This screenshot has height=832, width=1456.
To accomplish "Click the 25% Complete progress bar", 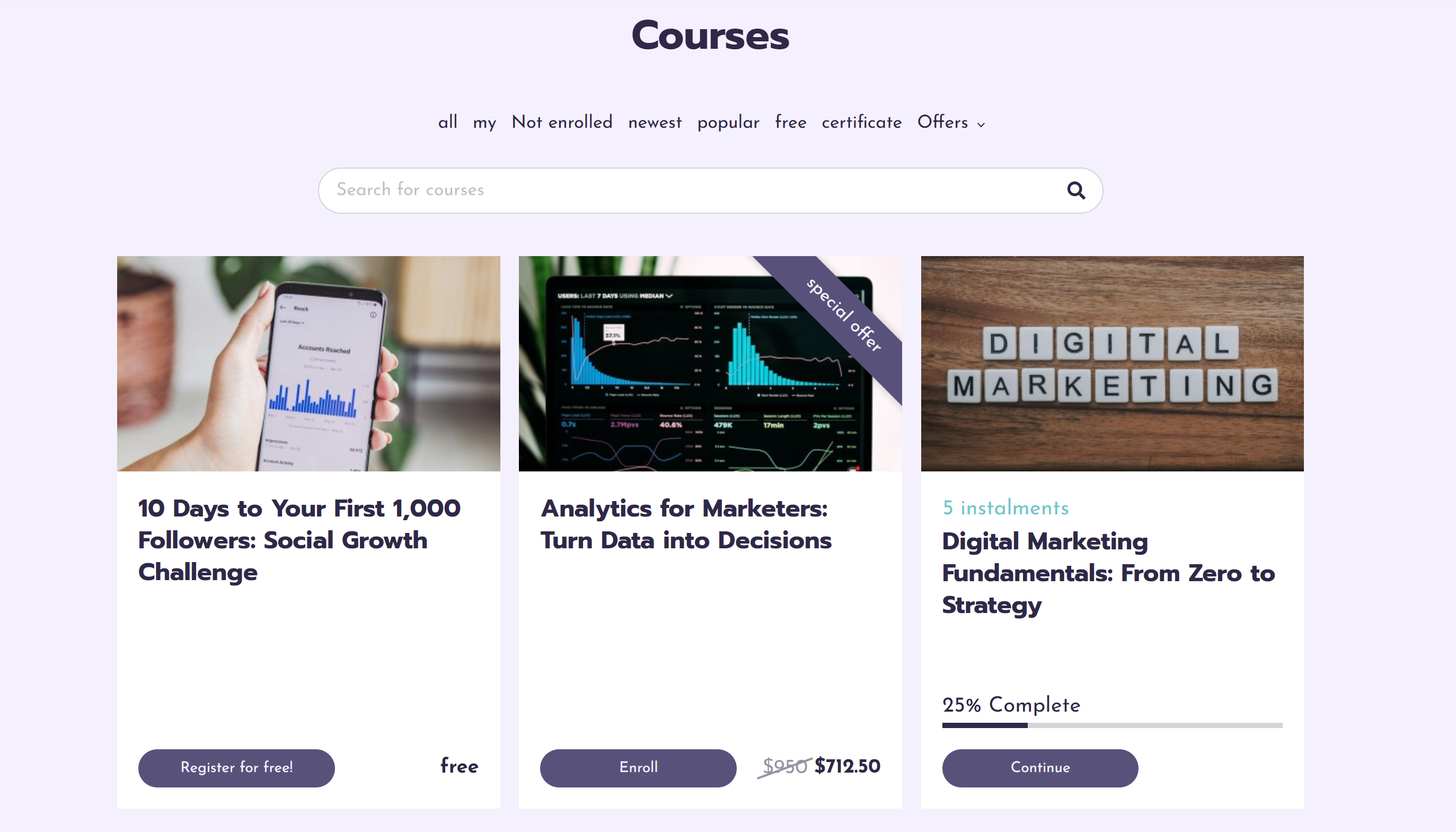I will (x=1111, y=725).
